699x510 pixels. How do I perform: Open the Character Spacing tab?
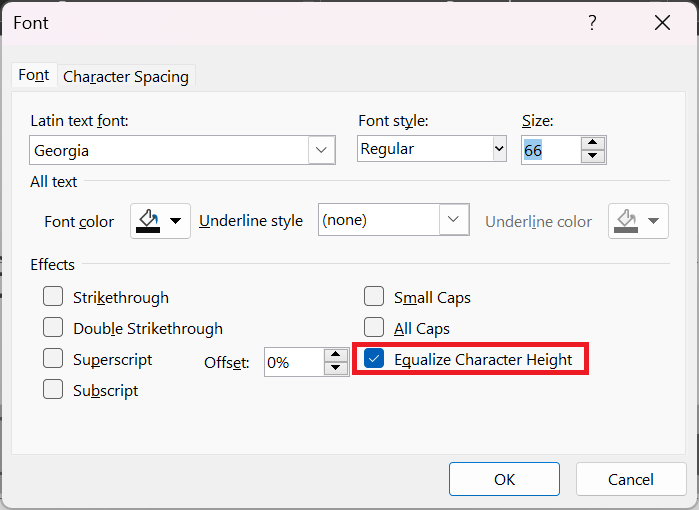click(x=126, y=77)
